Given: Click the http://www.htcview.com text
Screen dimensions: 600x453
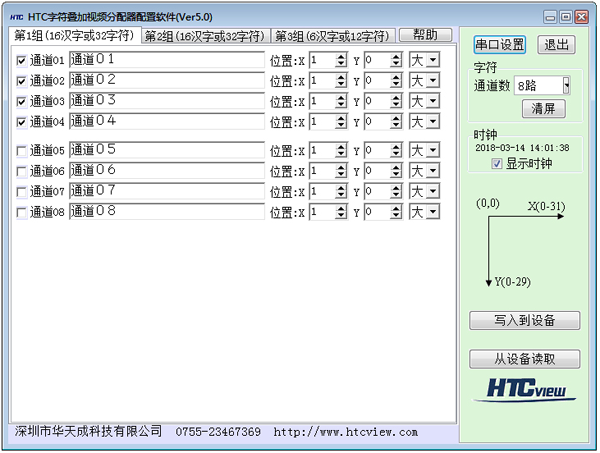Looking at the screenshot, I should point(346,432).
